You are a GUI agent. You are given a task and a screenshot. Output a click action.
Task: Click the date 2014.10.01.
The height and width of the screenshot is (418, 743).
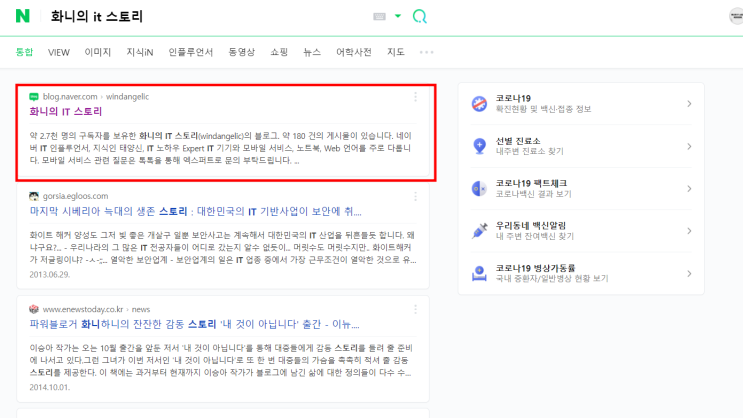tap(50, 387)
